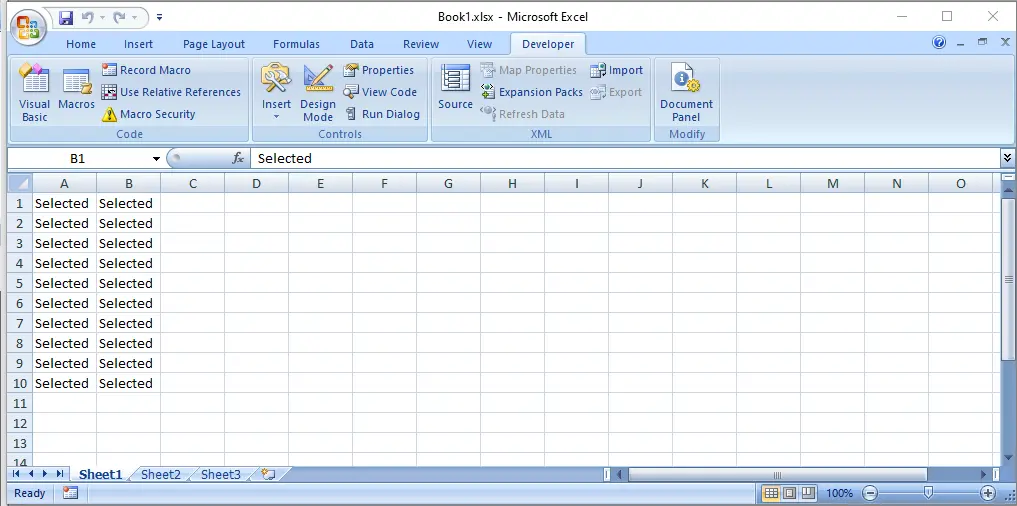Viewport: 1017px width, 506px height.
Task: Open XML Expansion Packs
Action: tap(532, 92)
